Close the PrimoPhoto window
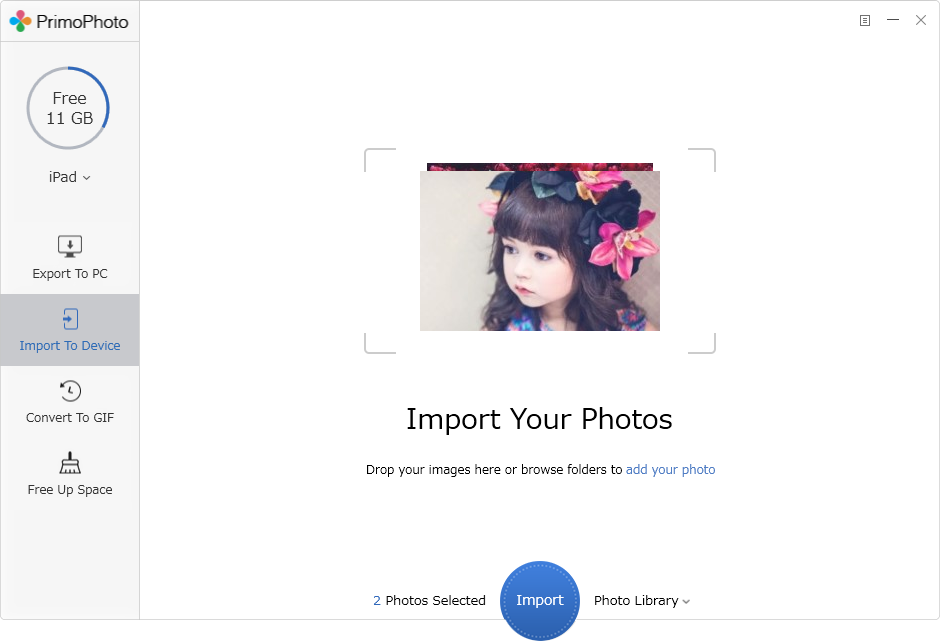 [x=921, y=20]
